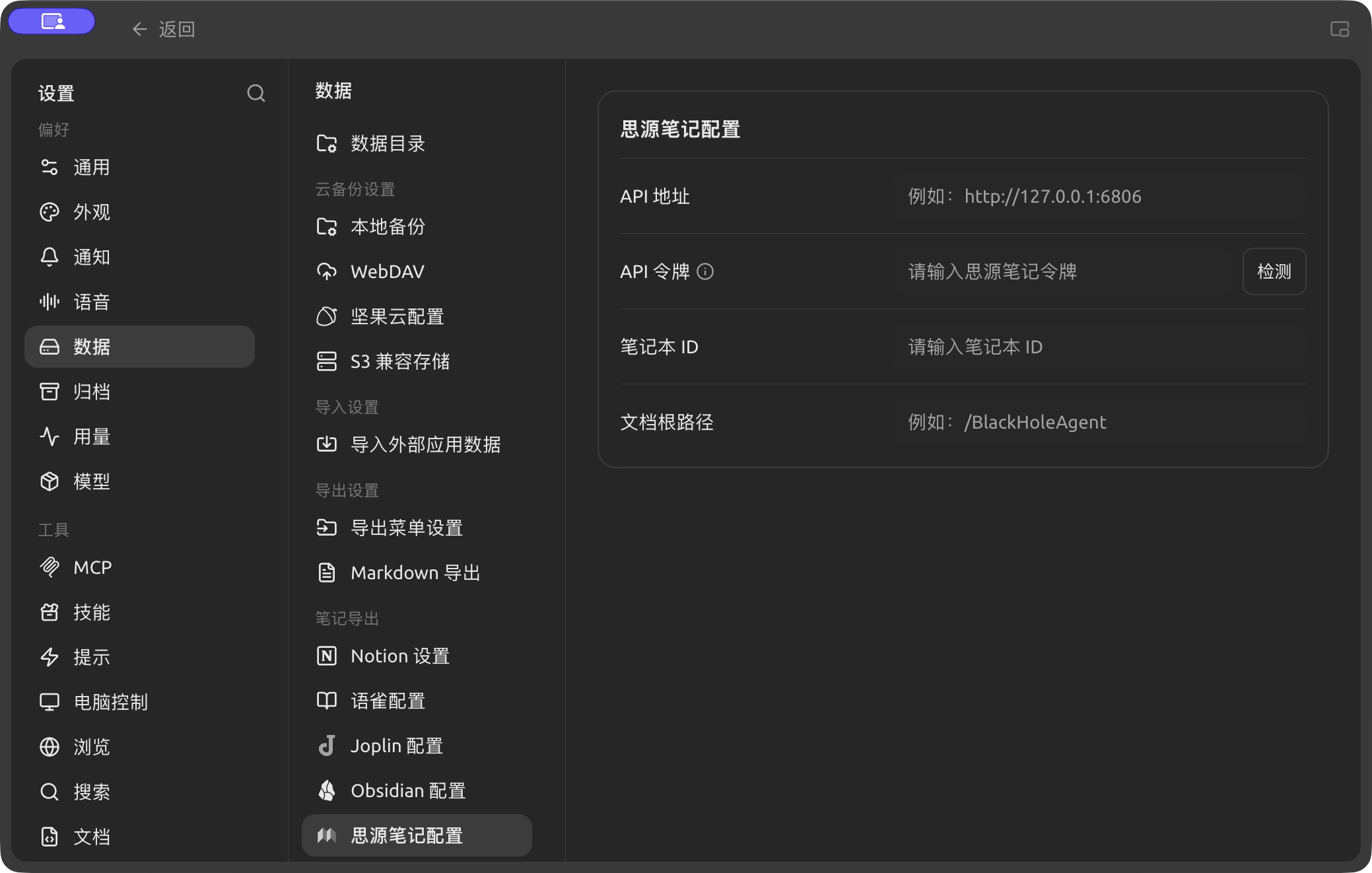Click the info icon next to API 令牌
1372x873 pixels.
pyautogui.click(x=705, y=271)
